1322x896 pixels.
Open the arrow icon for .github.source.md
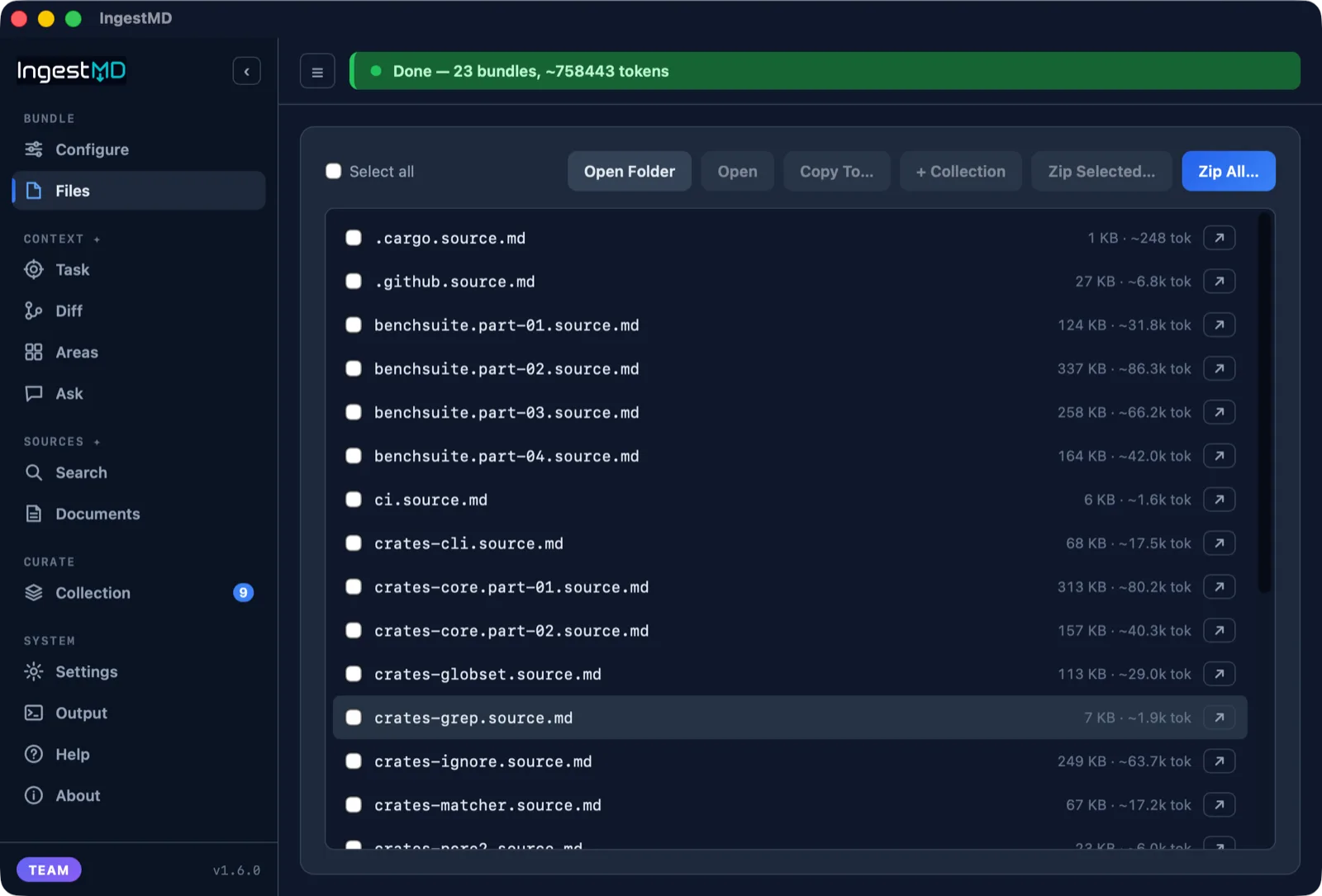(x=1219, y=282)
